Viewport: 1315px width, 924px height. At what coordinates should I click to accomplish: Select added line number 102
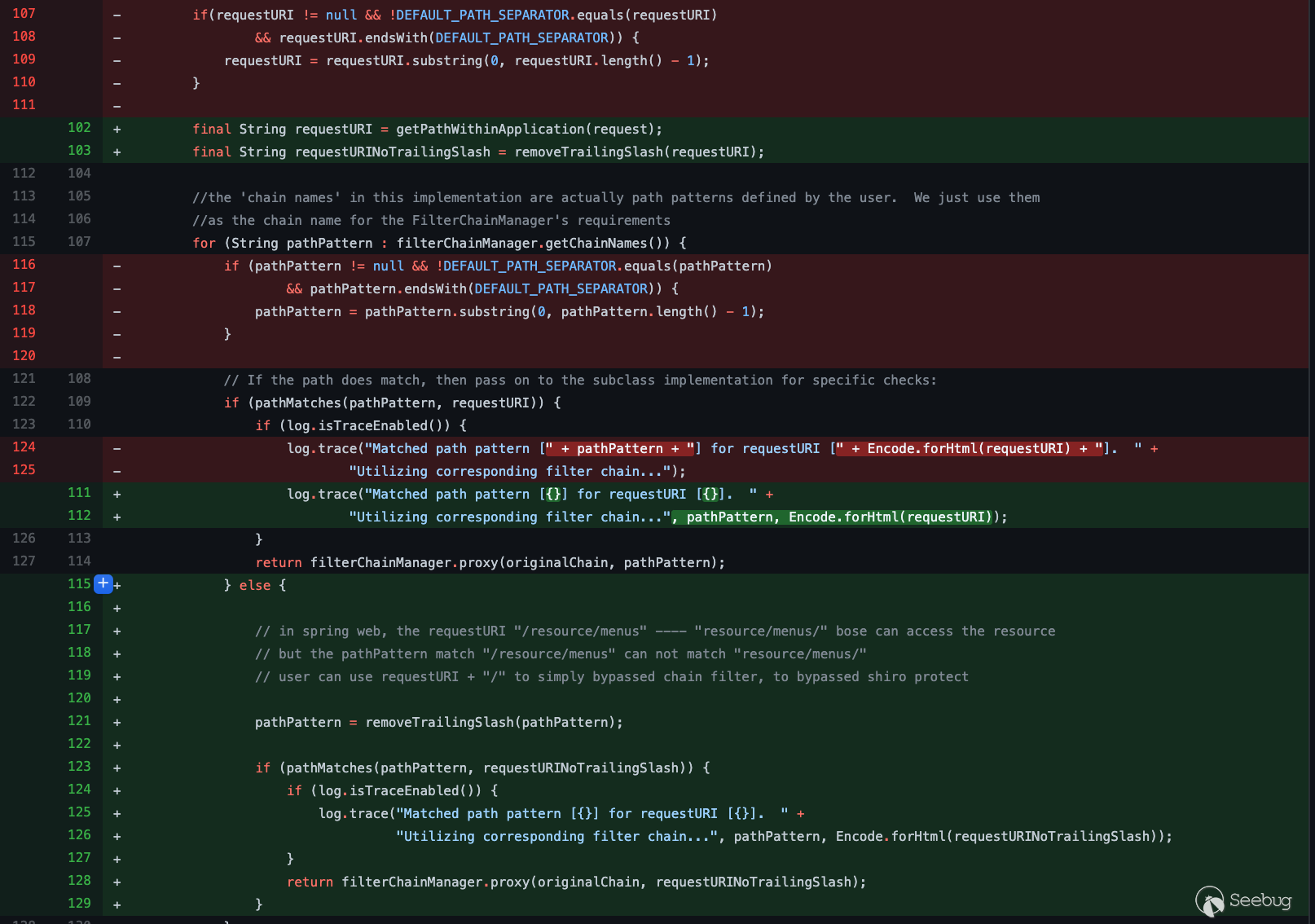pyautogui.click(x=79, y=128)
